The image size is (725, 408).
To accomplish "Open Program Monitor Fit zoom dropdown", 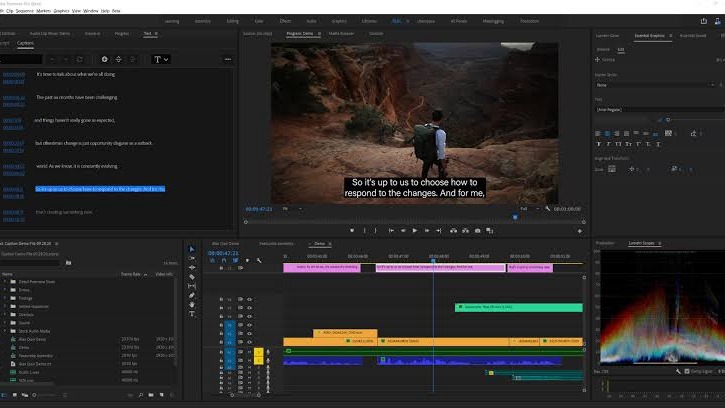I will click(x=292, y=209).
